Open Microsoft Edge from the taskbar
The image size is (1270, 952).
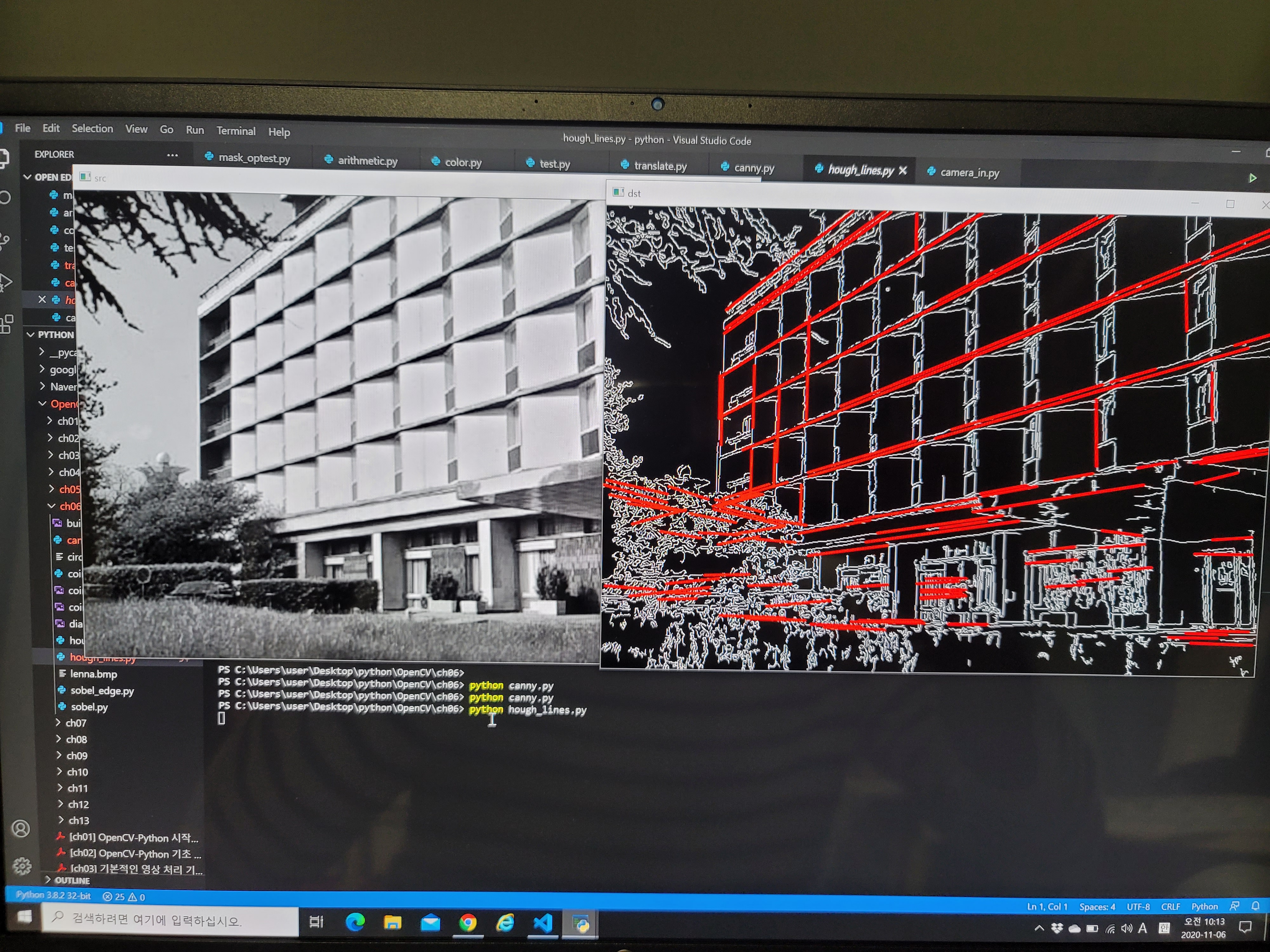355,922
